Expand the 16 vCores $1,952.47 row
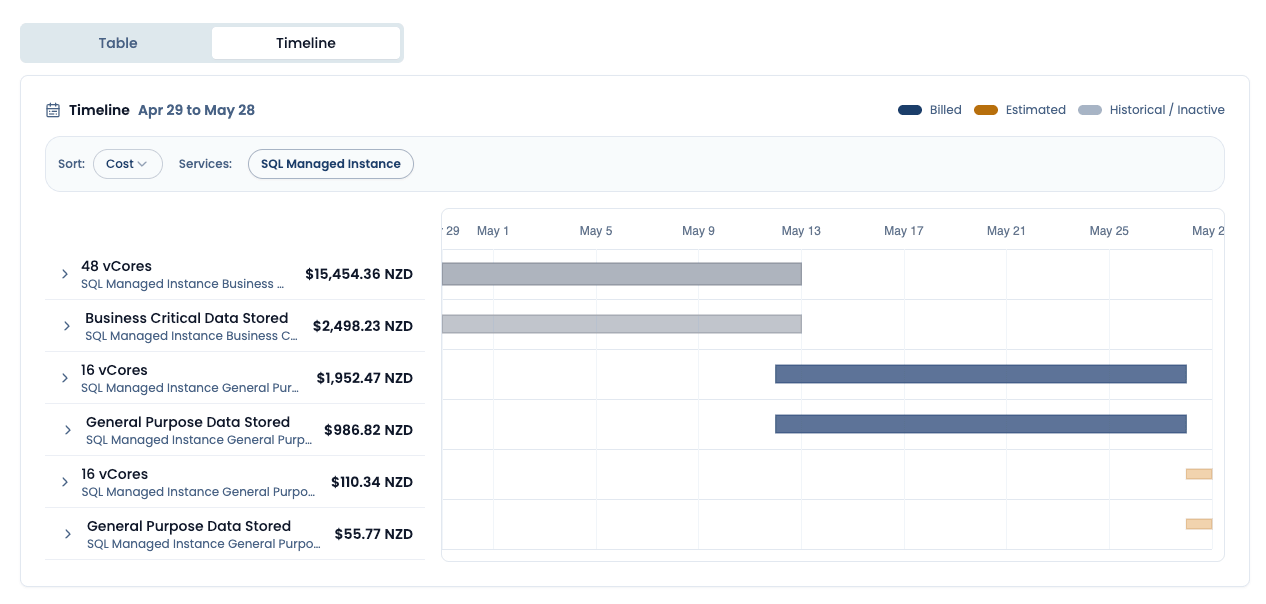The image size is (1266, 604). [x=65, y=378]
